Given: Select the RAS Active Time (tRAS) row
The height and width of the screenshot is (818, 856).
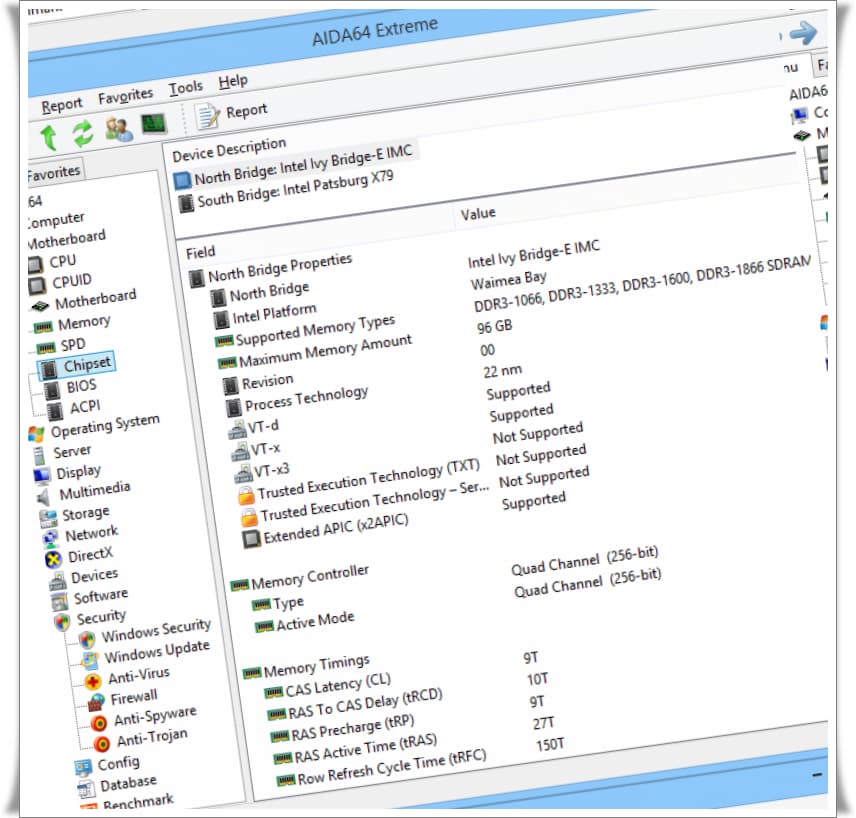Looking at the screenshot, I should pyautogui.click(x=355, y=749).
